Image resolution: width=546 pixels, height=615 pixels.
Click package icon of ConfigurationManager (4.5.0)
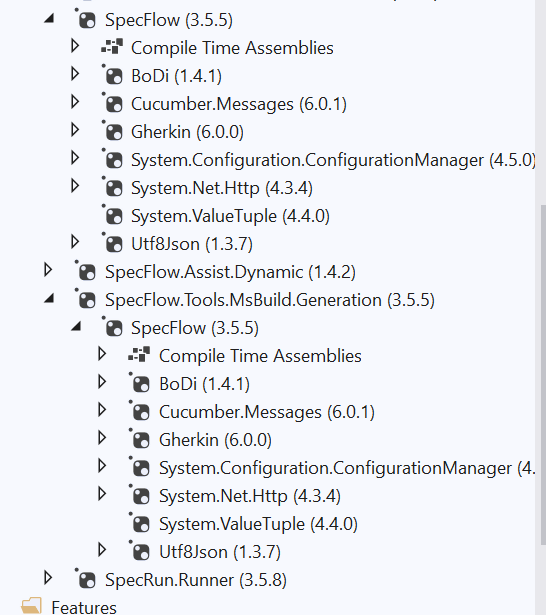tap(113, 160)
